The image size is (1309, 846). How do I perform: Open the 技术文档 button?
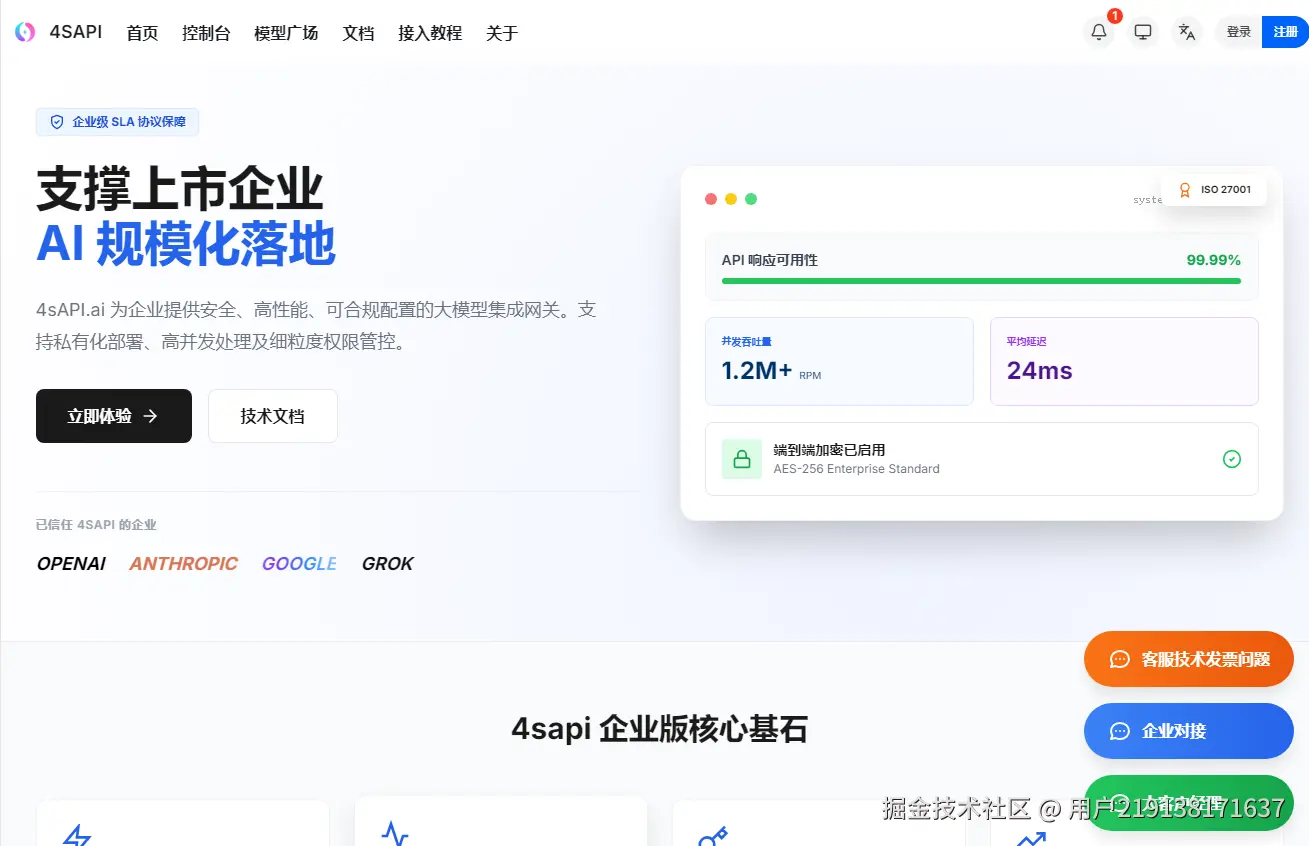click(x=272, y=416)
